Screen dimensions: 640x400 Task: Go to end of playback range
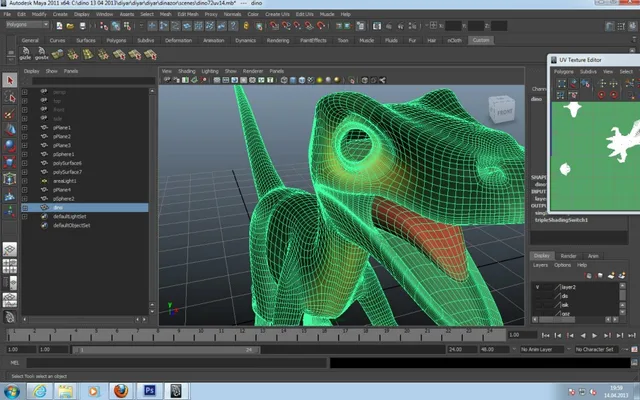point(632,336)
